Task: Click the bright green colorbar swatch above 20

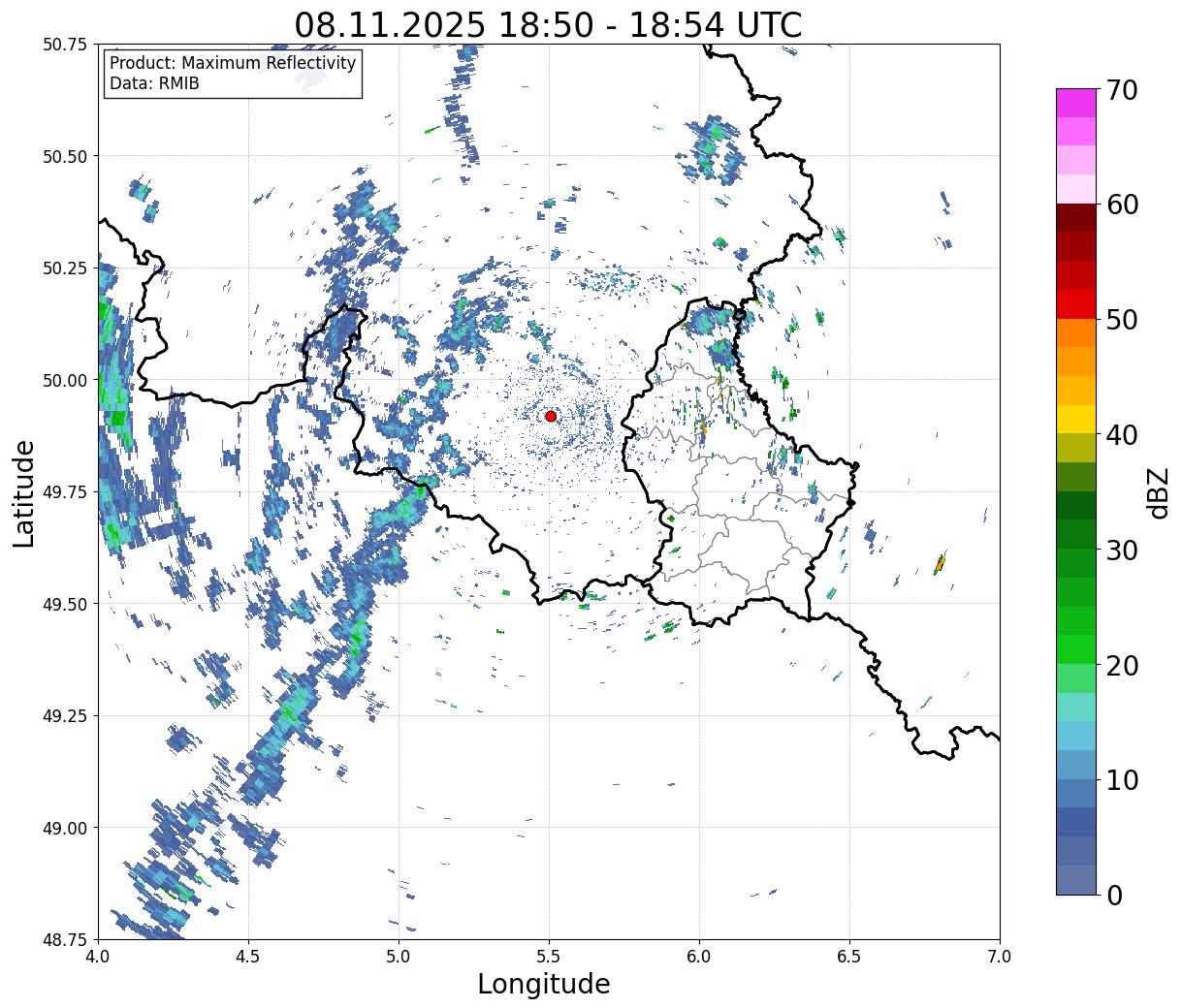Action: [1076, 649]
